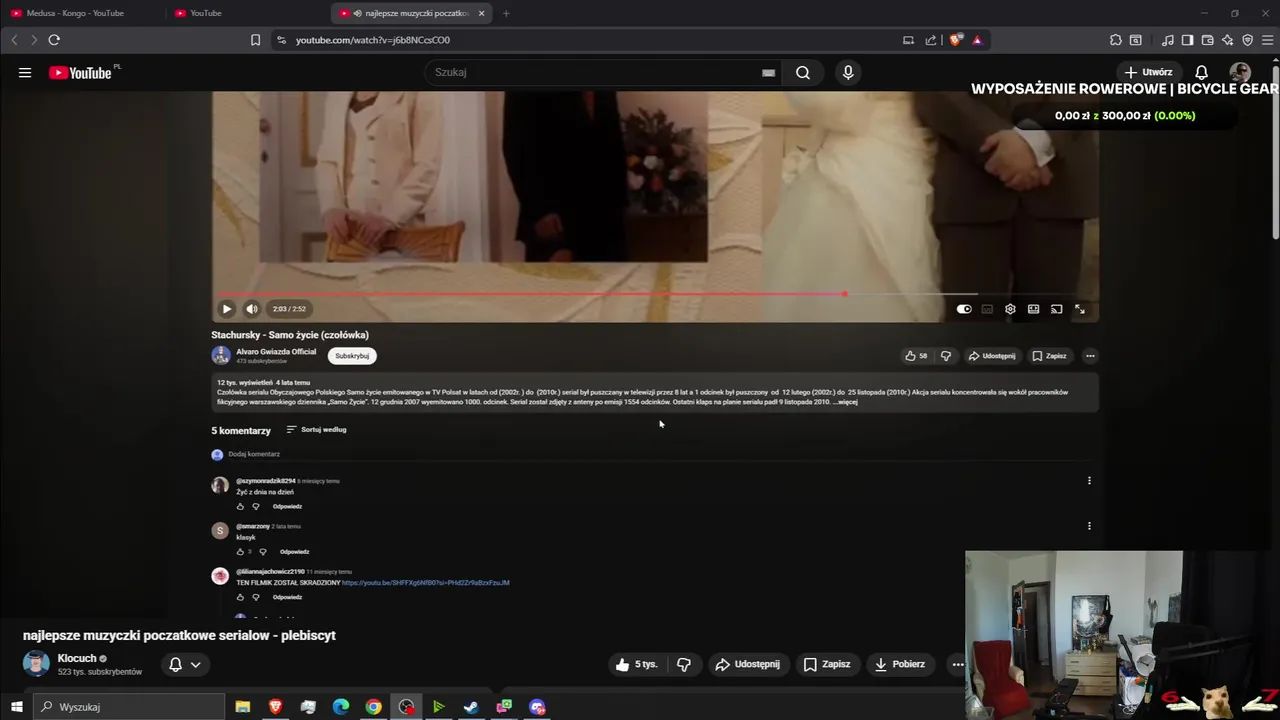Open the Brave Wallet icon
1280x720 pixels.
click(x=1207, y=40)
